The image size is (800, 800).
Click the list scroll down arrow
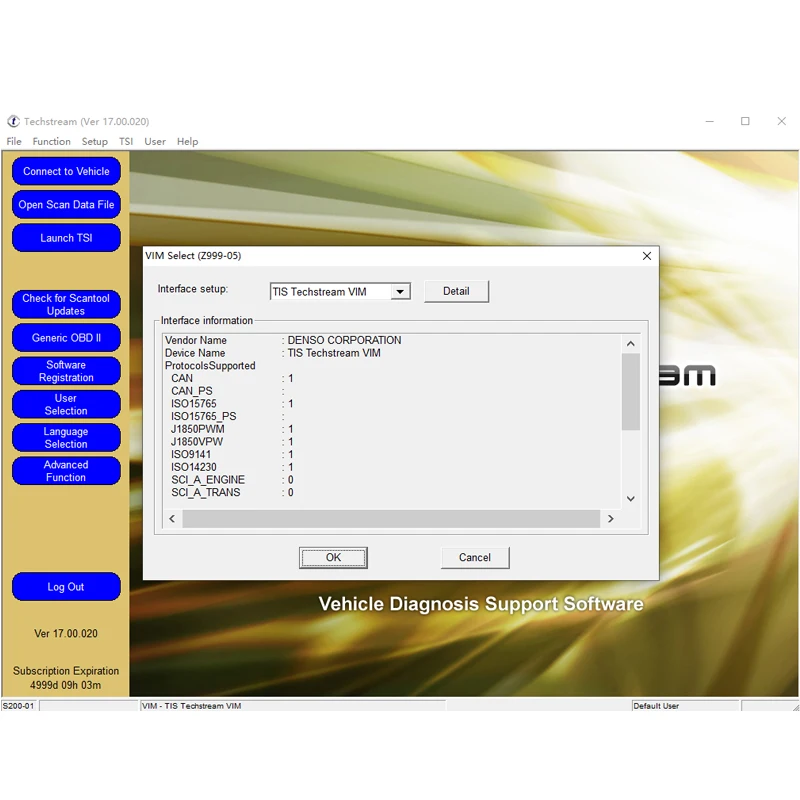point(631,499)
